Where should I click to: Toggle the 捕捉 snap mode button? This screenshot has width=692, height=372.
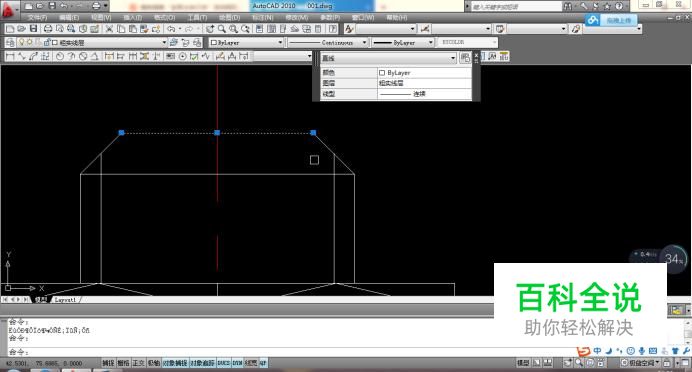click(108, 363)
